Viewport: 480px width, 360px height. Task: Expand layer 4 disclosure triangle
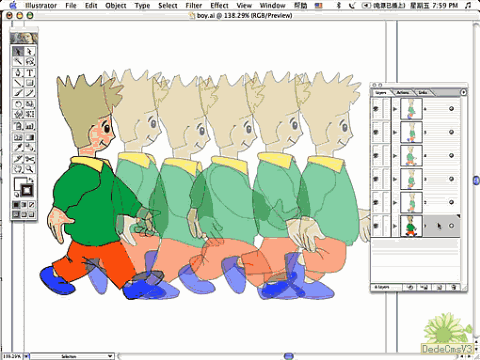395,156
